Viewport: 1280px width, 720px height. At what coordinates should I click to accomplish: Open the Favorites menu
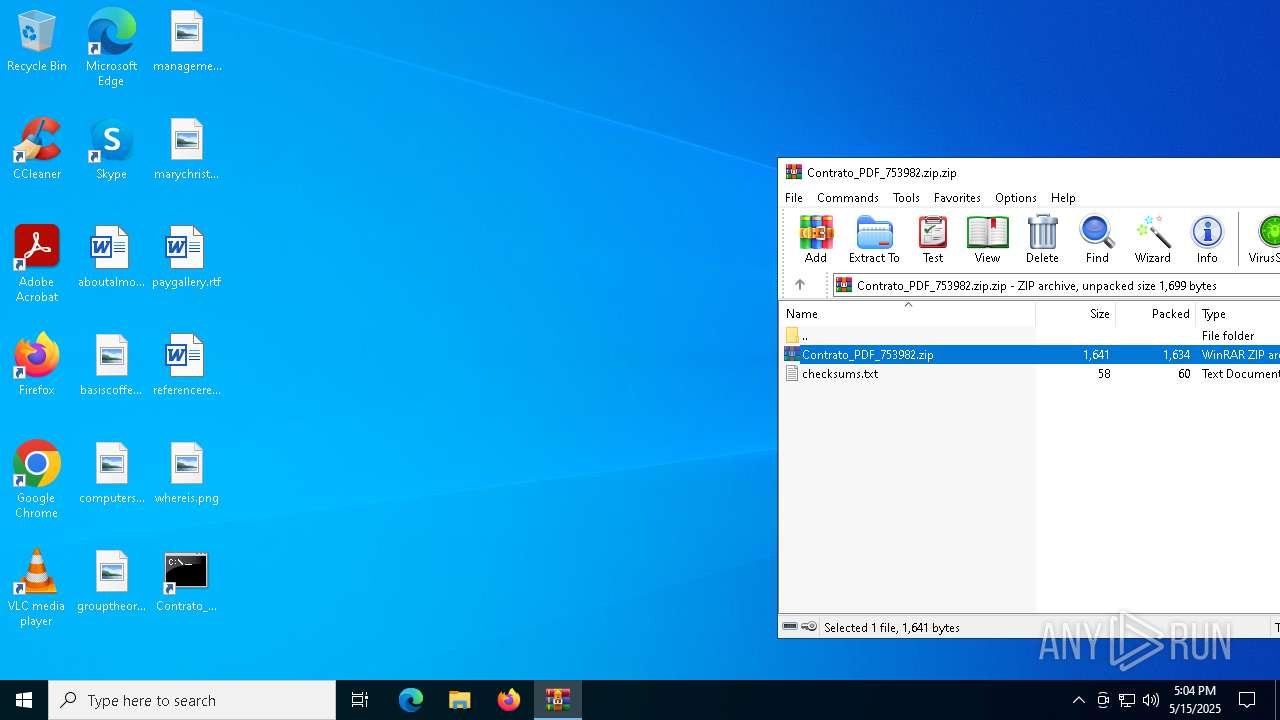tap(957, 198)
